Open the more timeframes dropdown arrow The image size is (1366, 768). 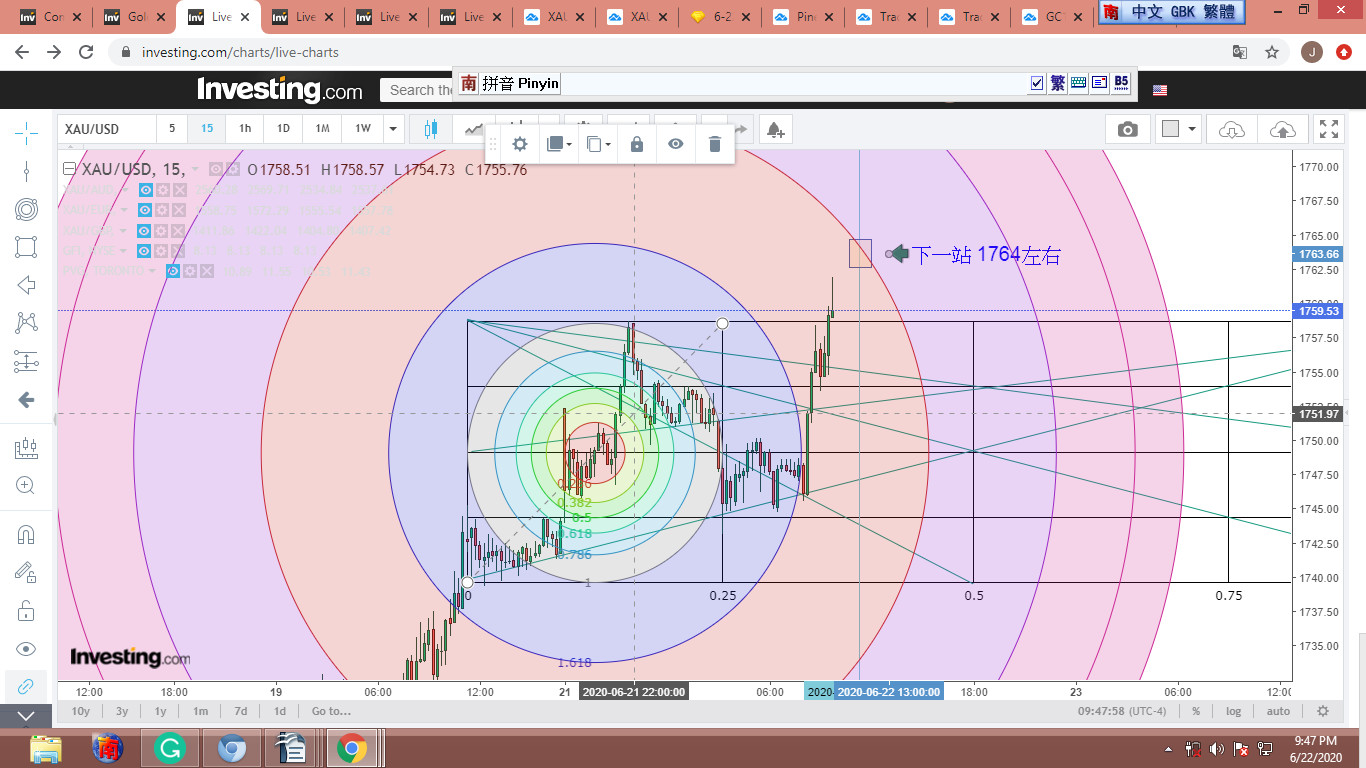pos(394,129)
